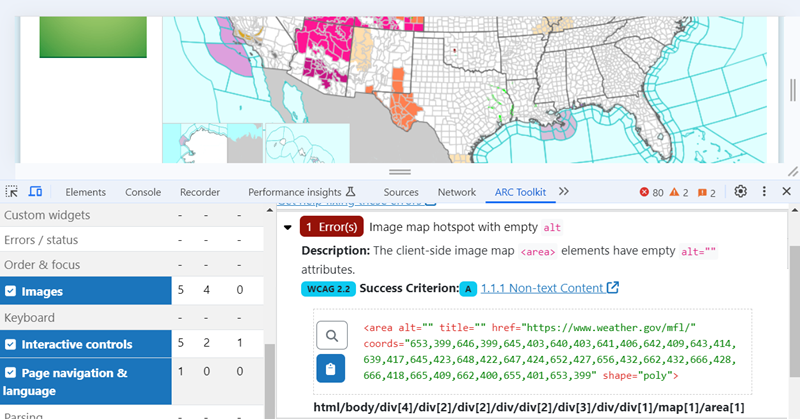Switch to the Console tab

pyautogui.click(x=143, y=192)
